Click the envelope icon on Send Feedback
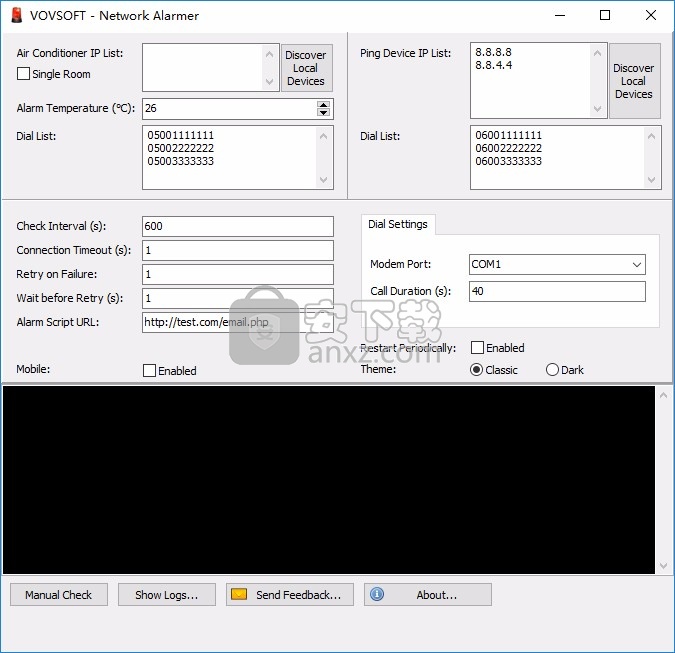The width and height of the screenshot is (675, 653). point(239,594)
